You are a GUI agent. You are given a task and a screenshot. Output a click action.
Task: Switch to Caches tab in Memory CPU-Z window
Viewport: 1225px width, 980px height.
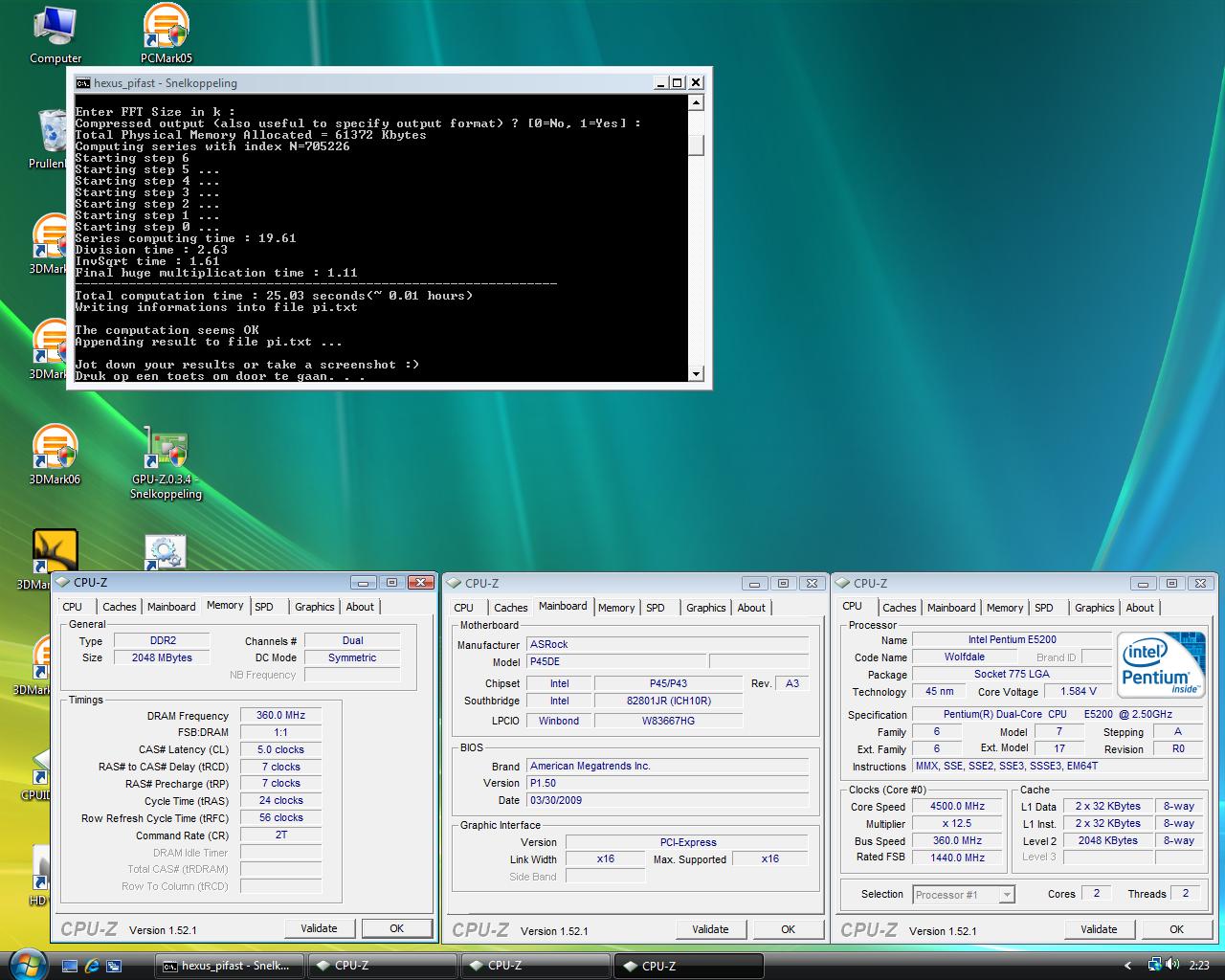[x=119, y=607]
